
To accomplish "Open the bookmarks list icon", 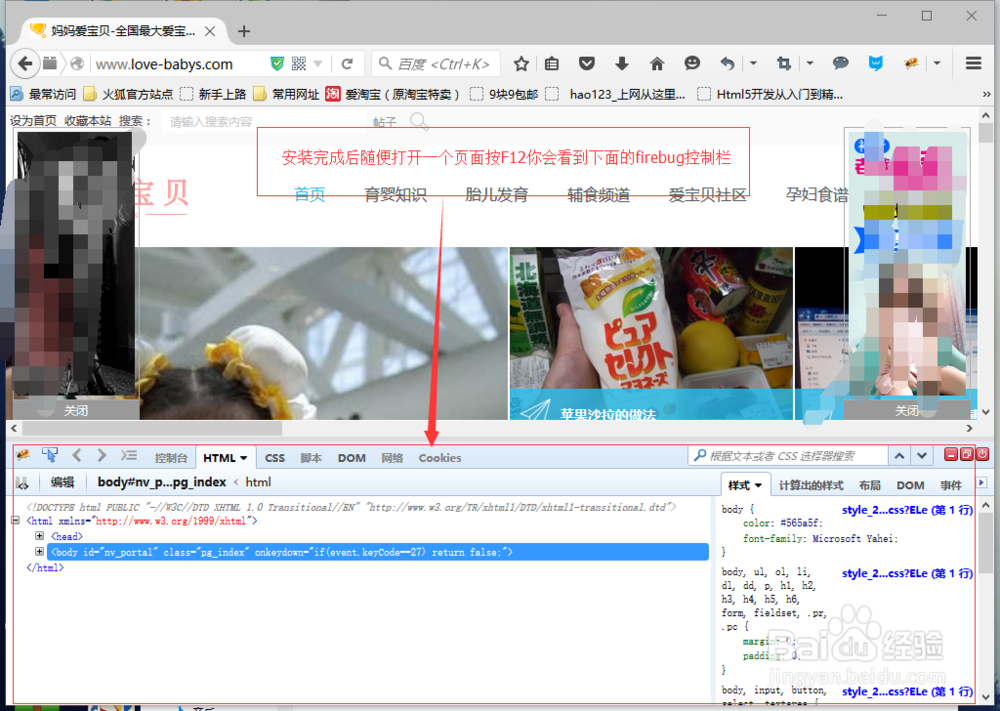I will pos(552,64).
